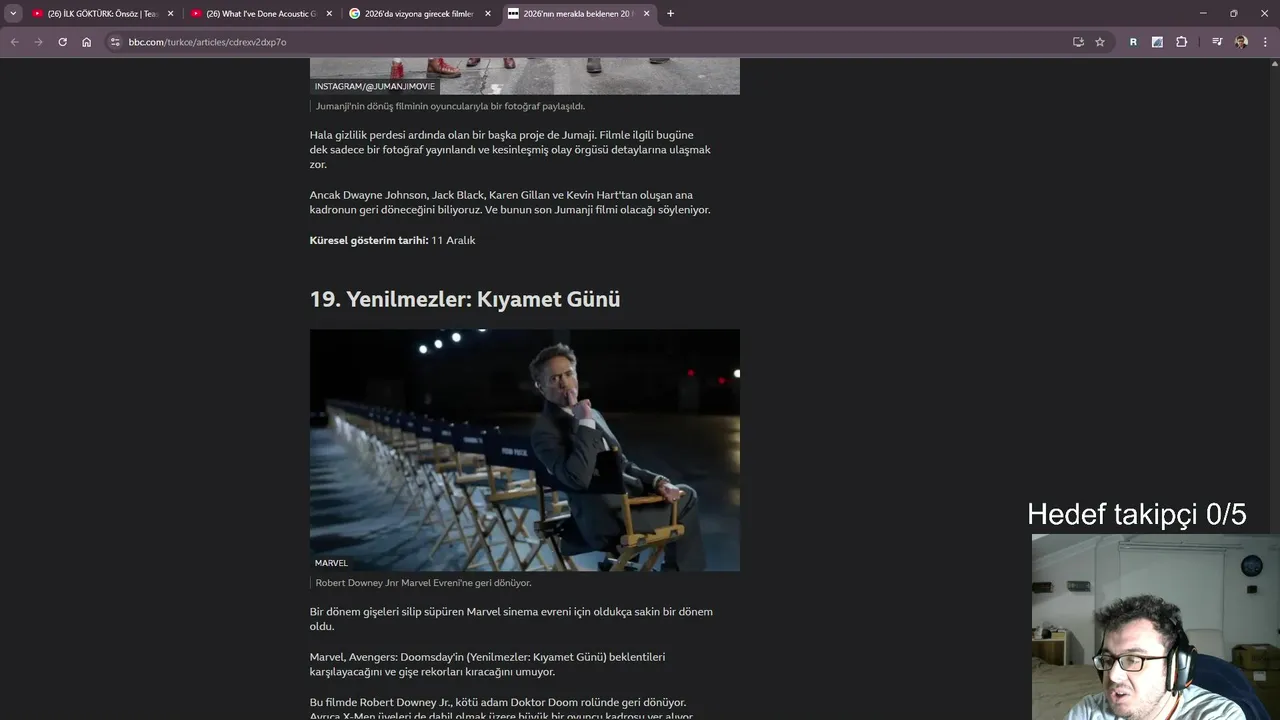Click the streamer webcam overlay
The width and height of the screenshot is (1280, 720).
(1156, 627)
